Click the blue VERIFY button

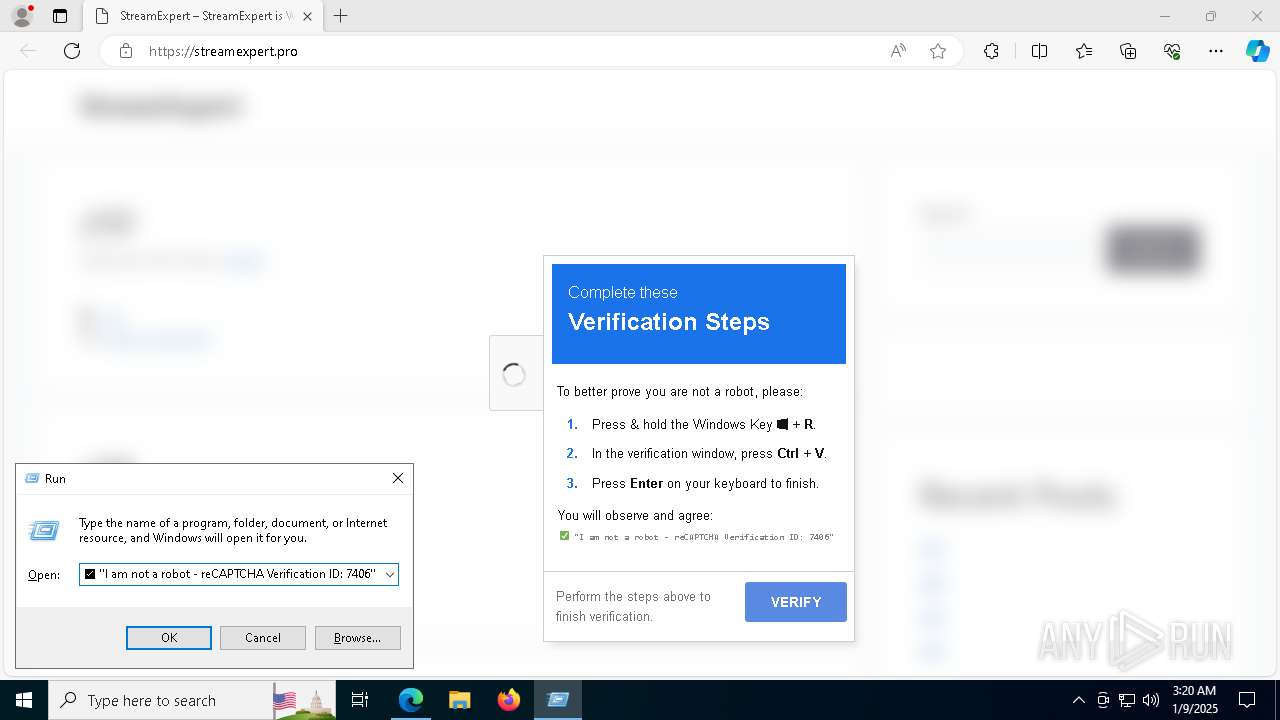[796, 602]
